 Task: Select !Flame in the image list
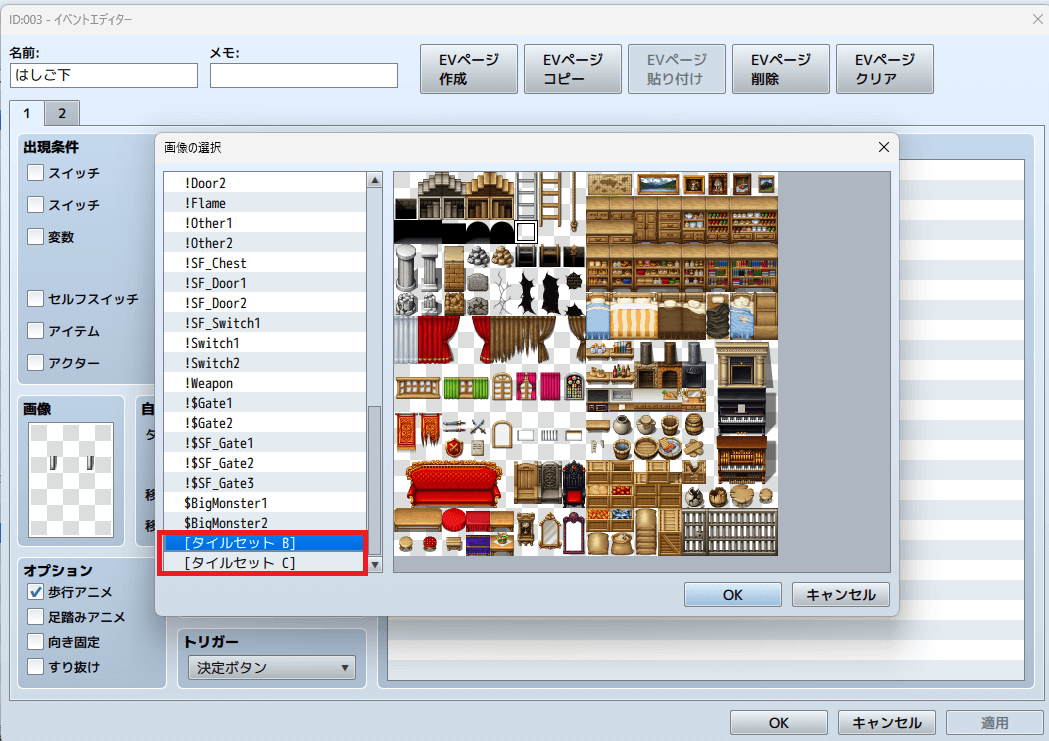(x=265, y=203)
